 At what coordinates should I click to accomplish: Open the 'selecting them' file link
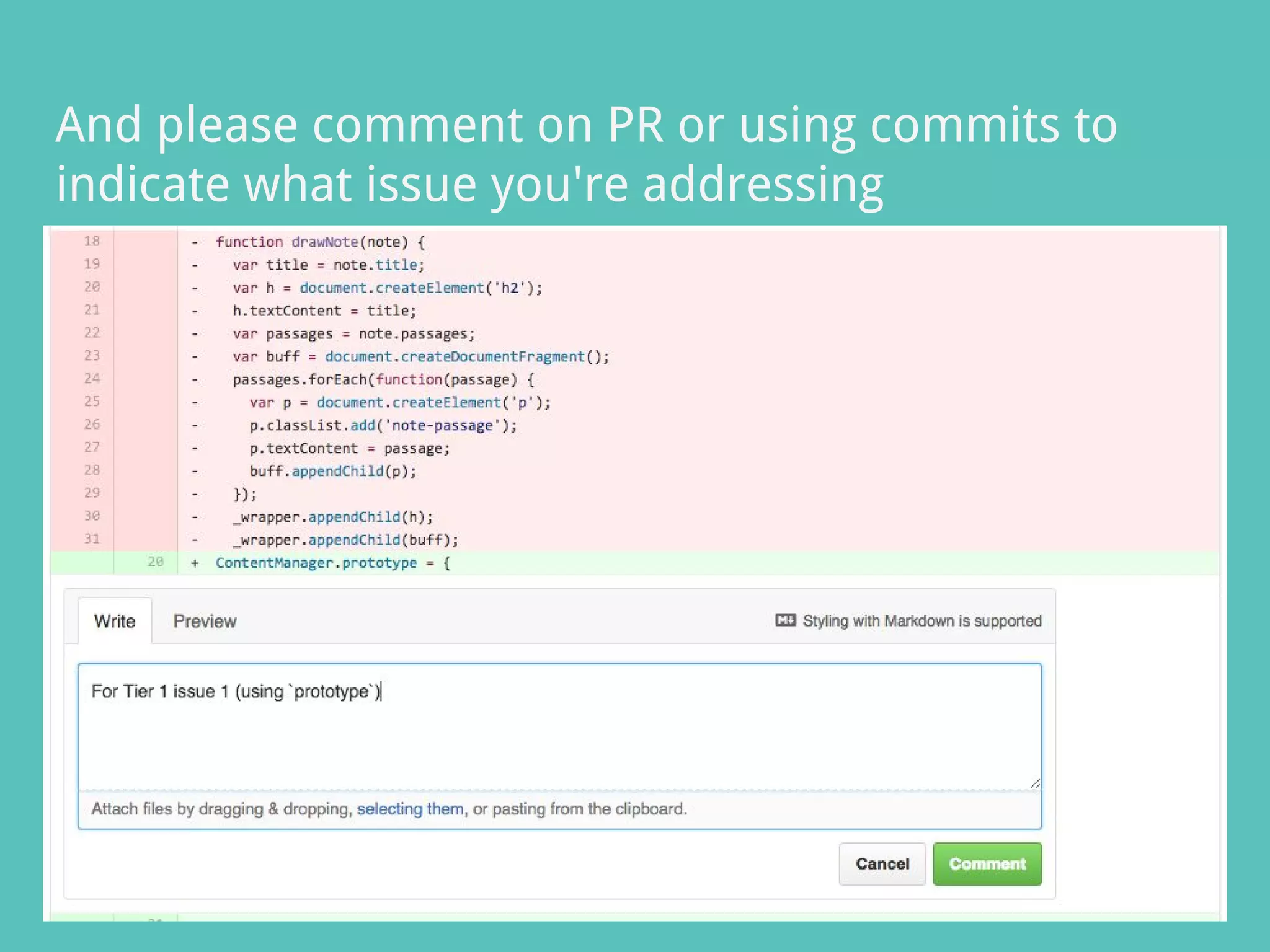(x=410, y=809)
